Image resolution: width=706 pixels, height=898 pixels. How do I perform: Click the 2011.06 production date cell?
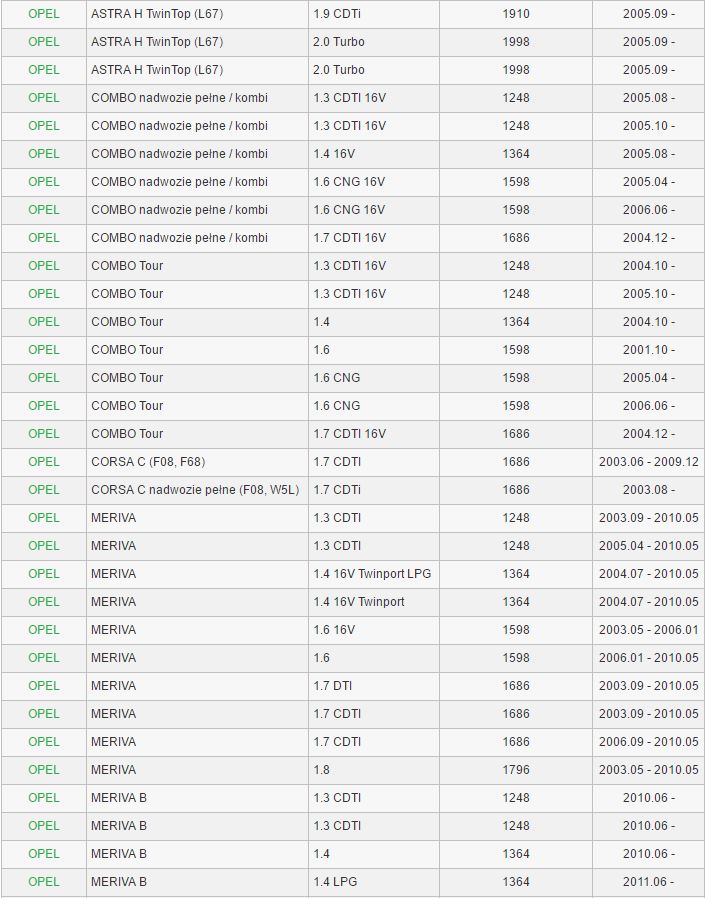tap(648, 882)
